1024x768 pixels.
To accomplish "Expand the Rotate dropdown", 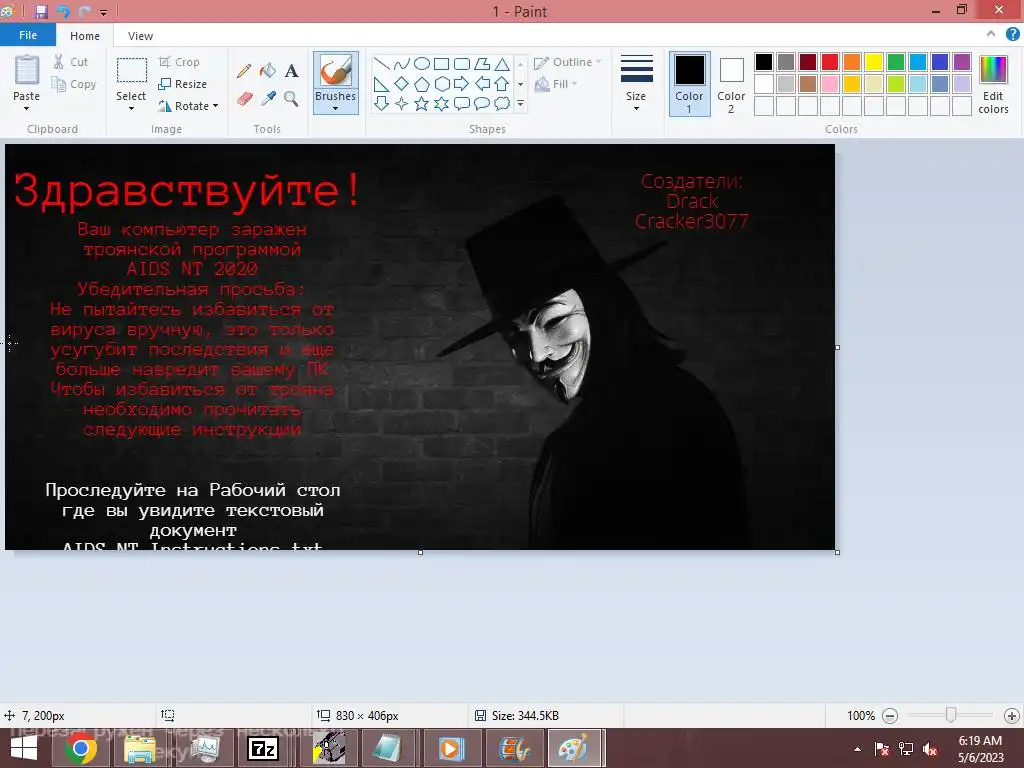I will 216,106.
